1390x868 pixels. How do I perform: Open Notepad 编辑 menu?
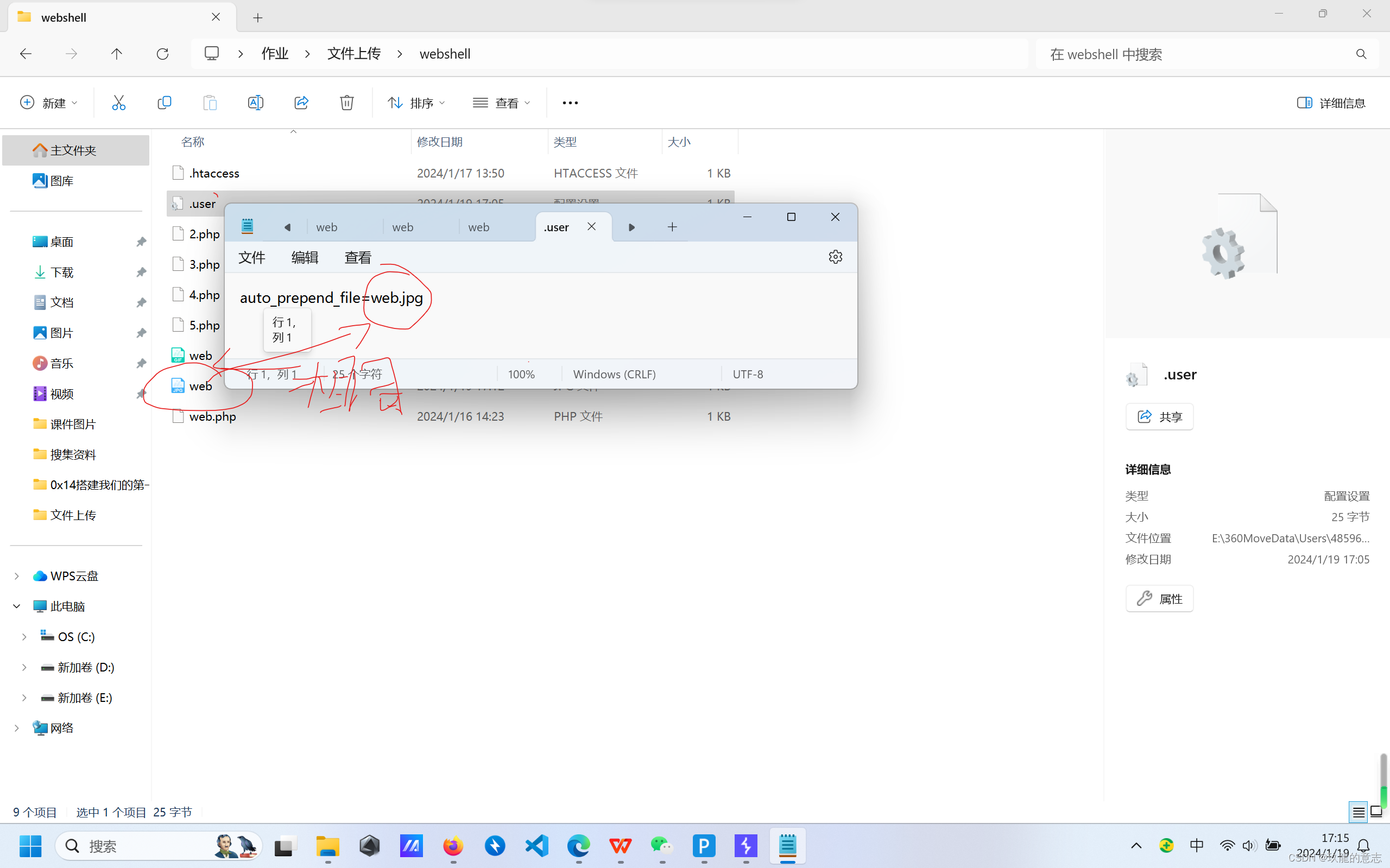(x=304, y=257)
